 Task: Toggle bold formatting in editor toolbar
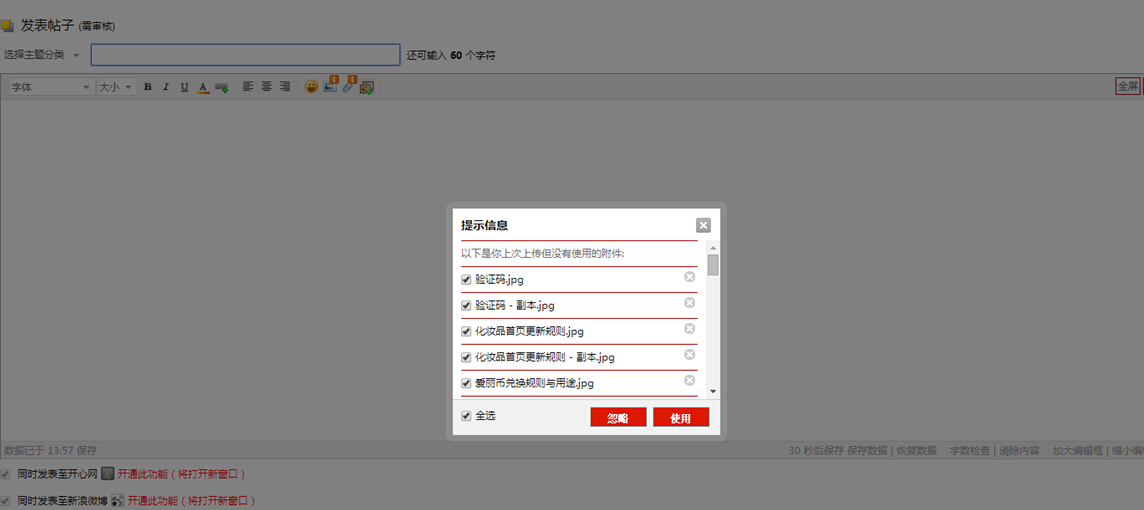(x=148, y=87)
